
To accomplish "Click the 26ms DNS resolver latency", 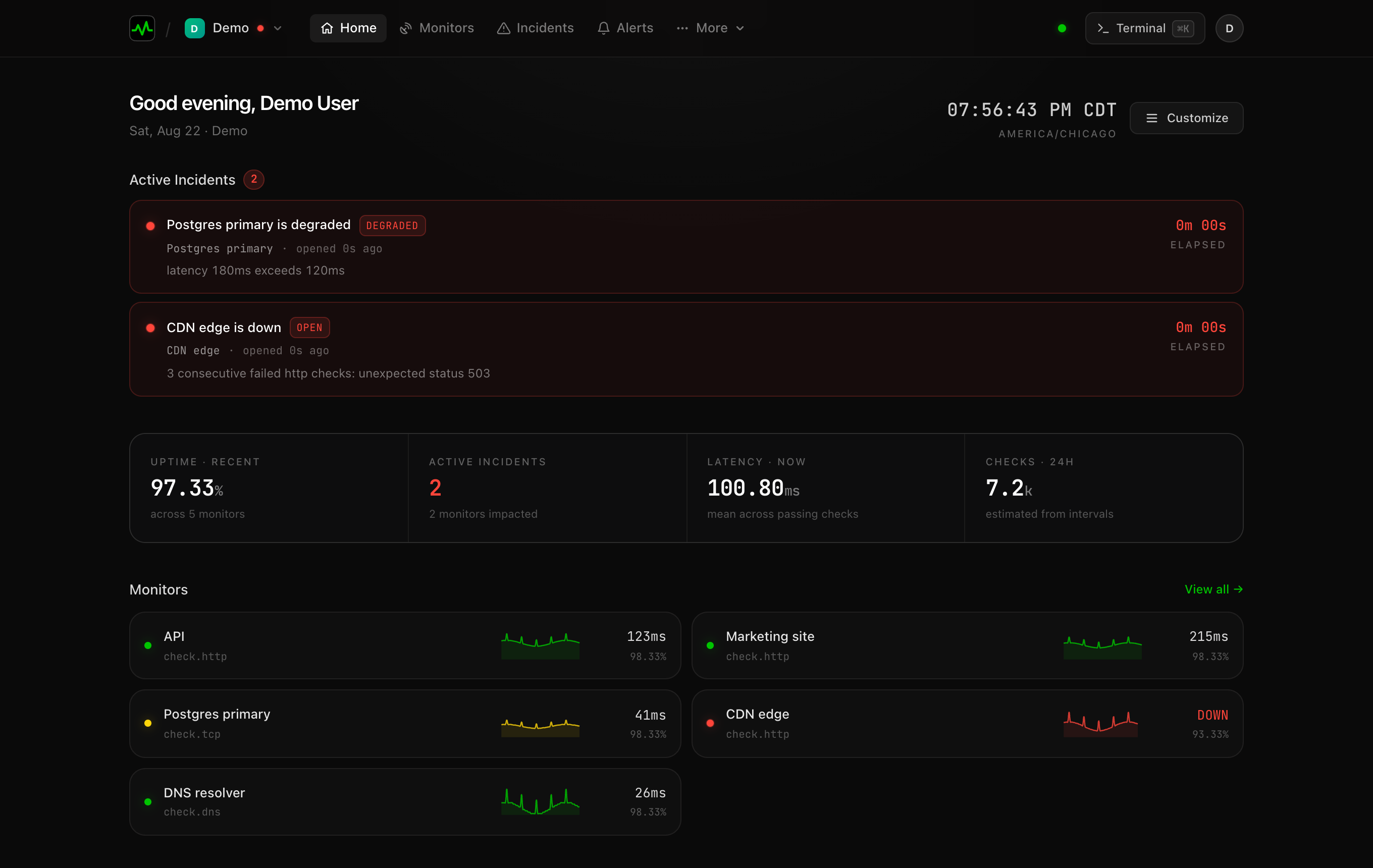I will click(650, 793).
